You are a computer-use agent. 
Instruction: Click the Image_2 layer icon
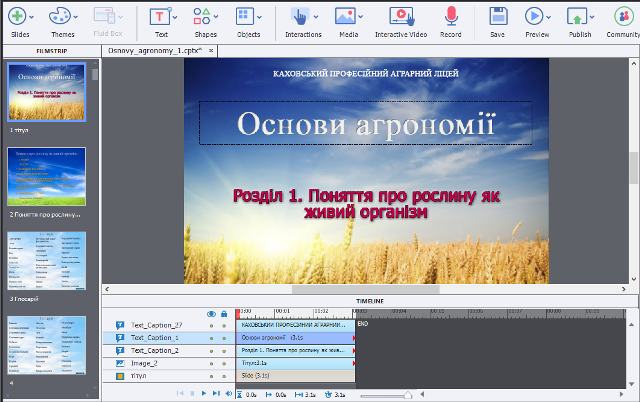tap(120, 363)
